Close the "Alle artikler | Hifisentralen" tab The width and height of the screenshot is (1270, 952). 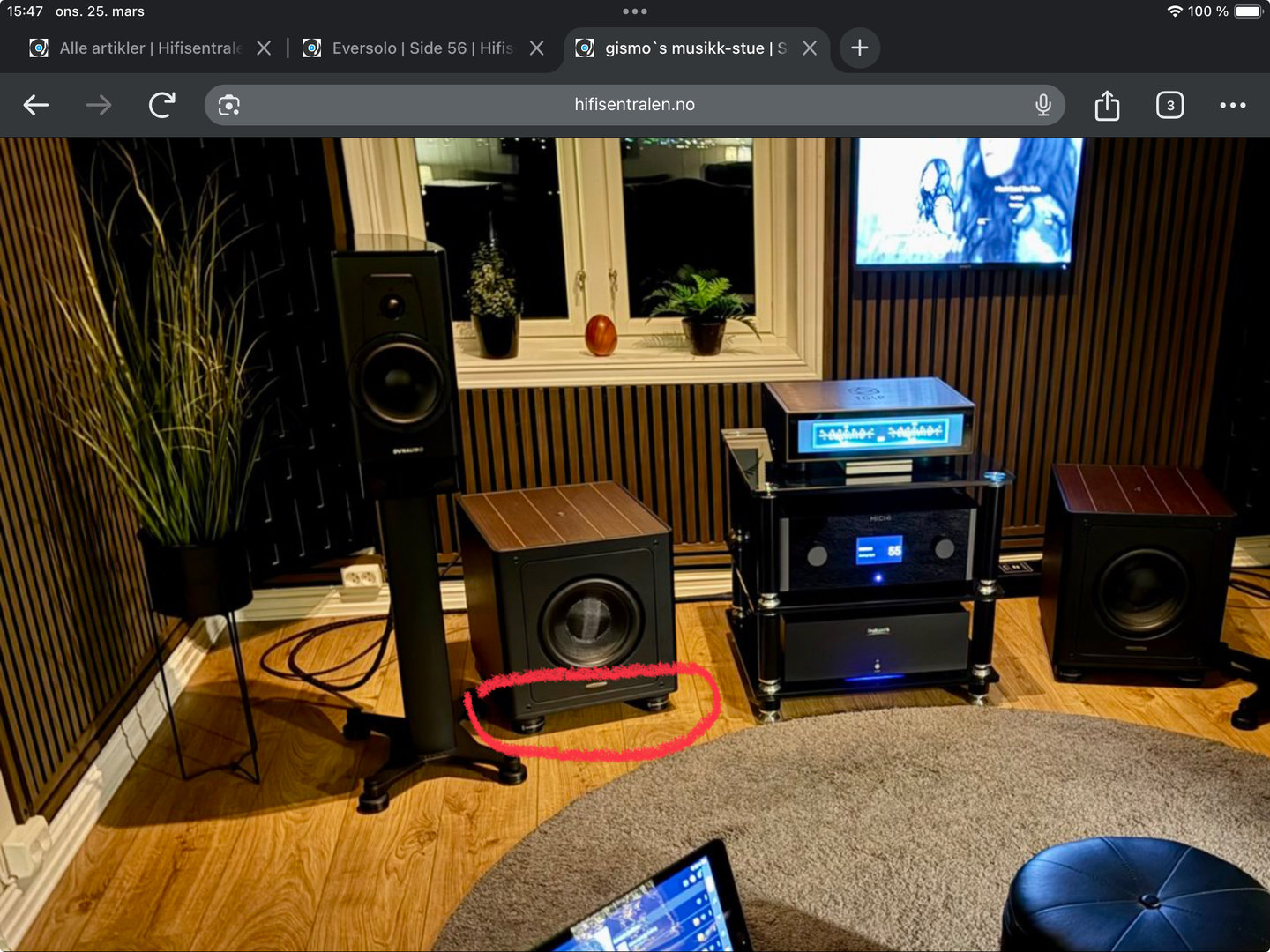tap(264, 48)
